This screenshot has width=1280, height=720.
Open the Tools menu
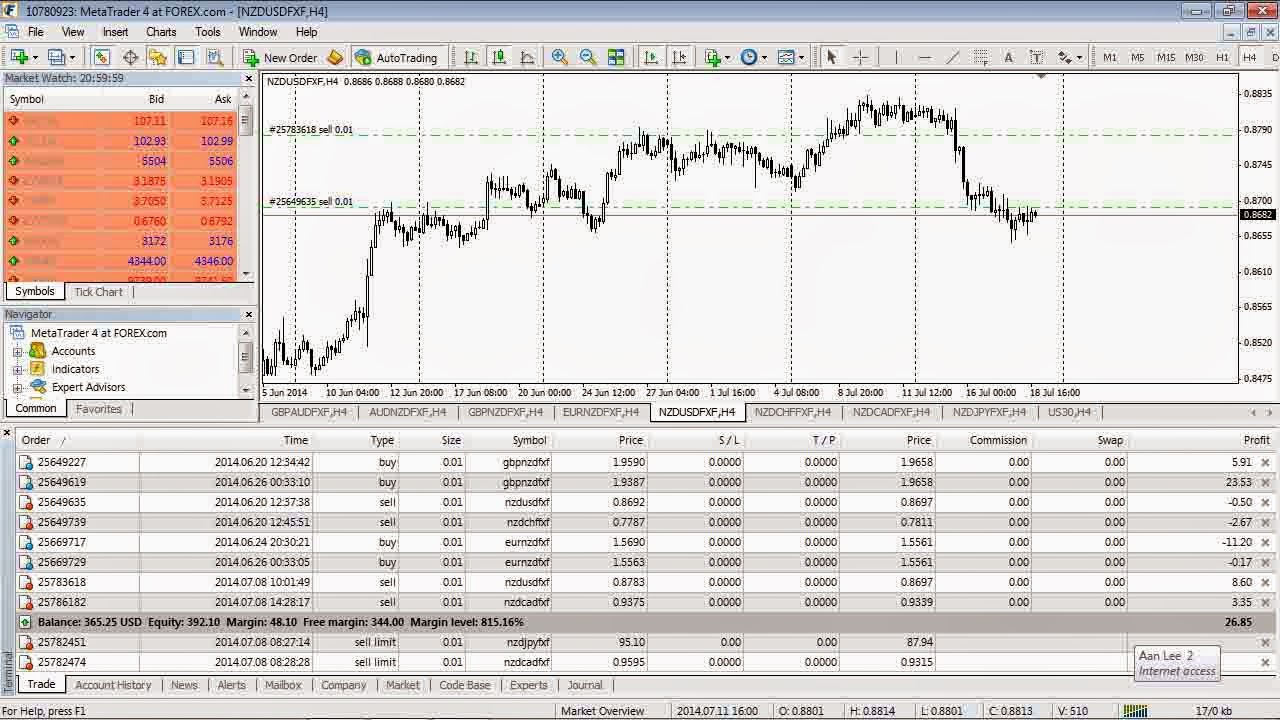point(208,32)
